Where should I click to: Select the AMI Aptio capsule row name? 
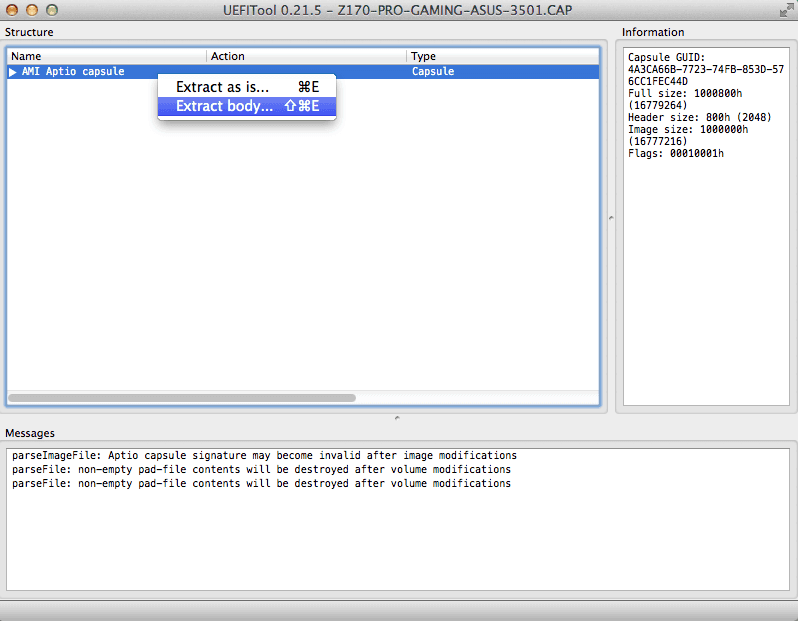pyautogui.click(x=73, y=71)
